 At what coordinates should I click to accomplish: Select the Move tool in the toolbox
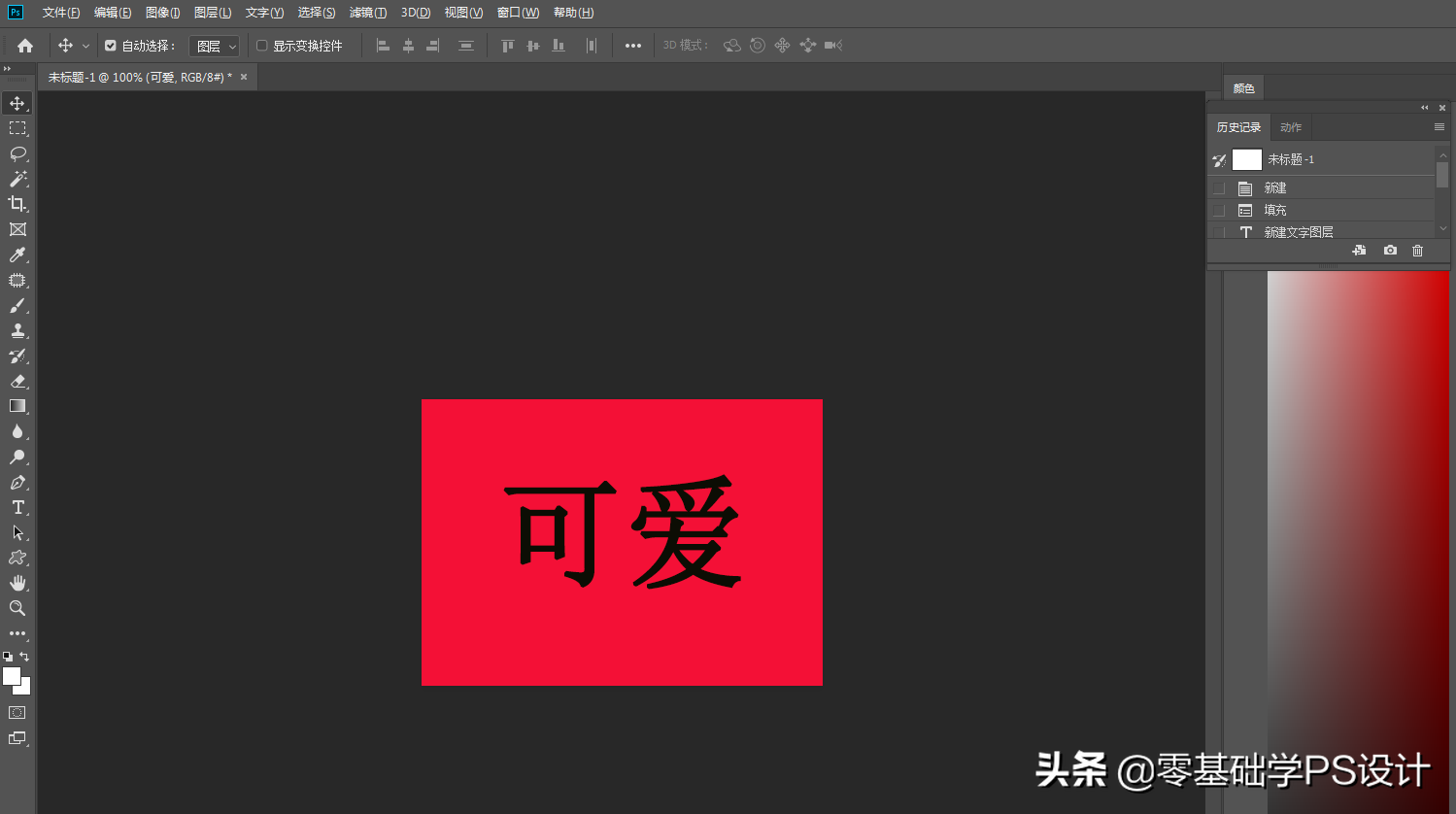pos(17,103)
